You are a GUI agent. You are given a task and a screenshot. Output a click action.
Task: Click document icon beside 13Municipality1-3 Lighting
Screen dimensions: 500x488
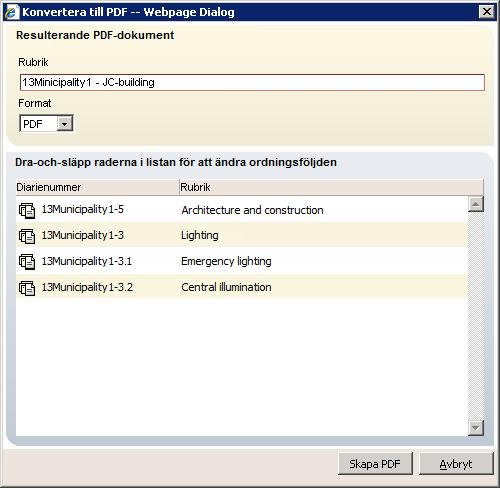[x=27, y=236]
